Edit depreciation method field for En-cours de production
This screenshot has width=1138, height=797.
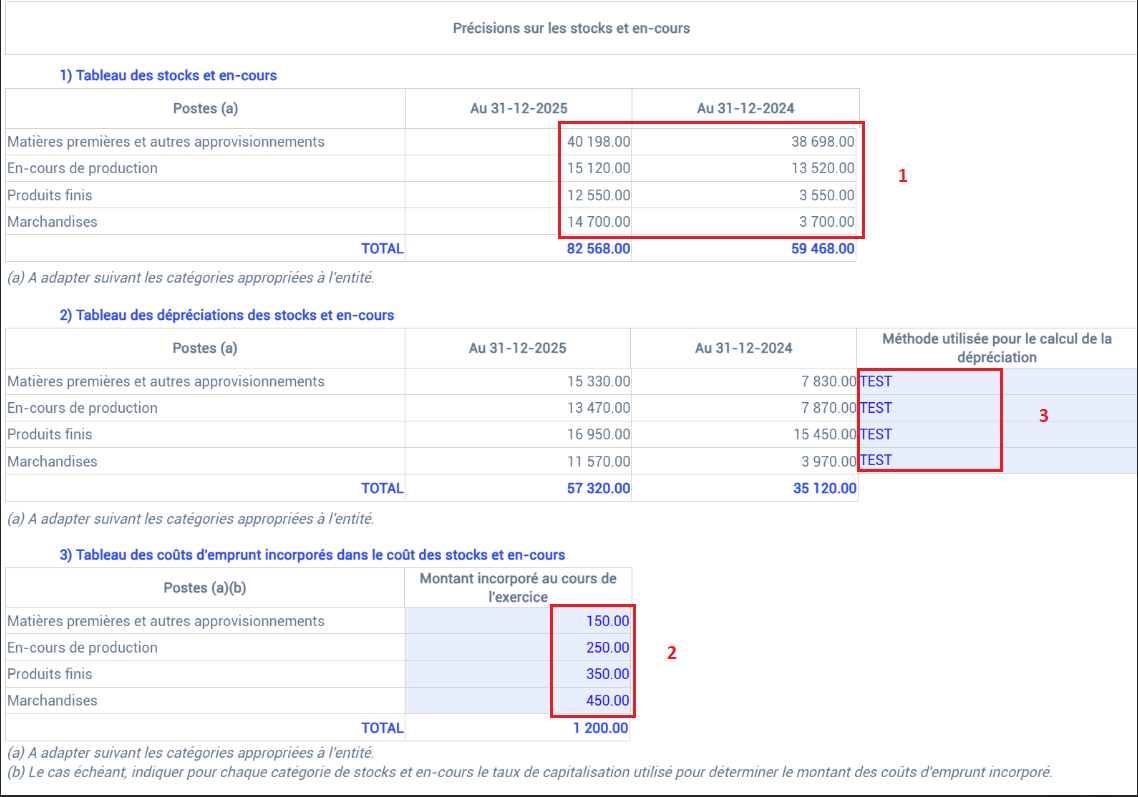[997, 407]
